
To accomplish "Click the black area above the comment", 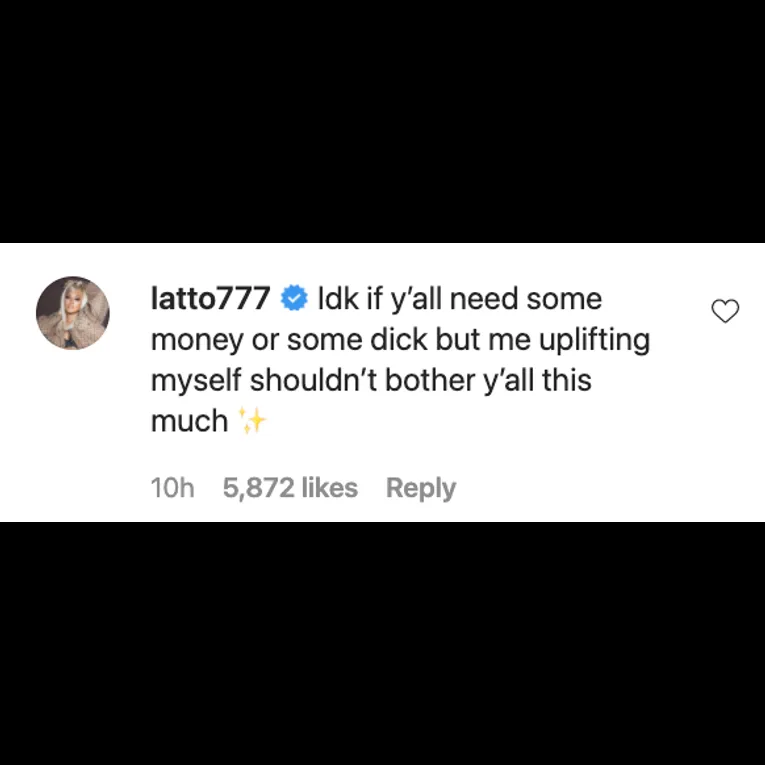I will (x=382, y=121).
